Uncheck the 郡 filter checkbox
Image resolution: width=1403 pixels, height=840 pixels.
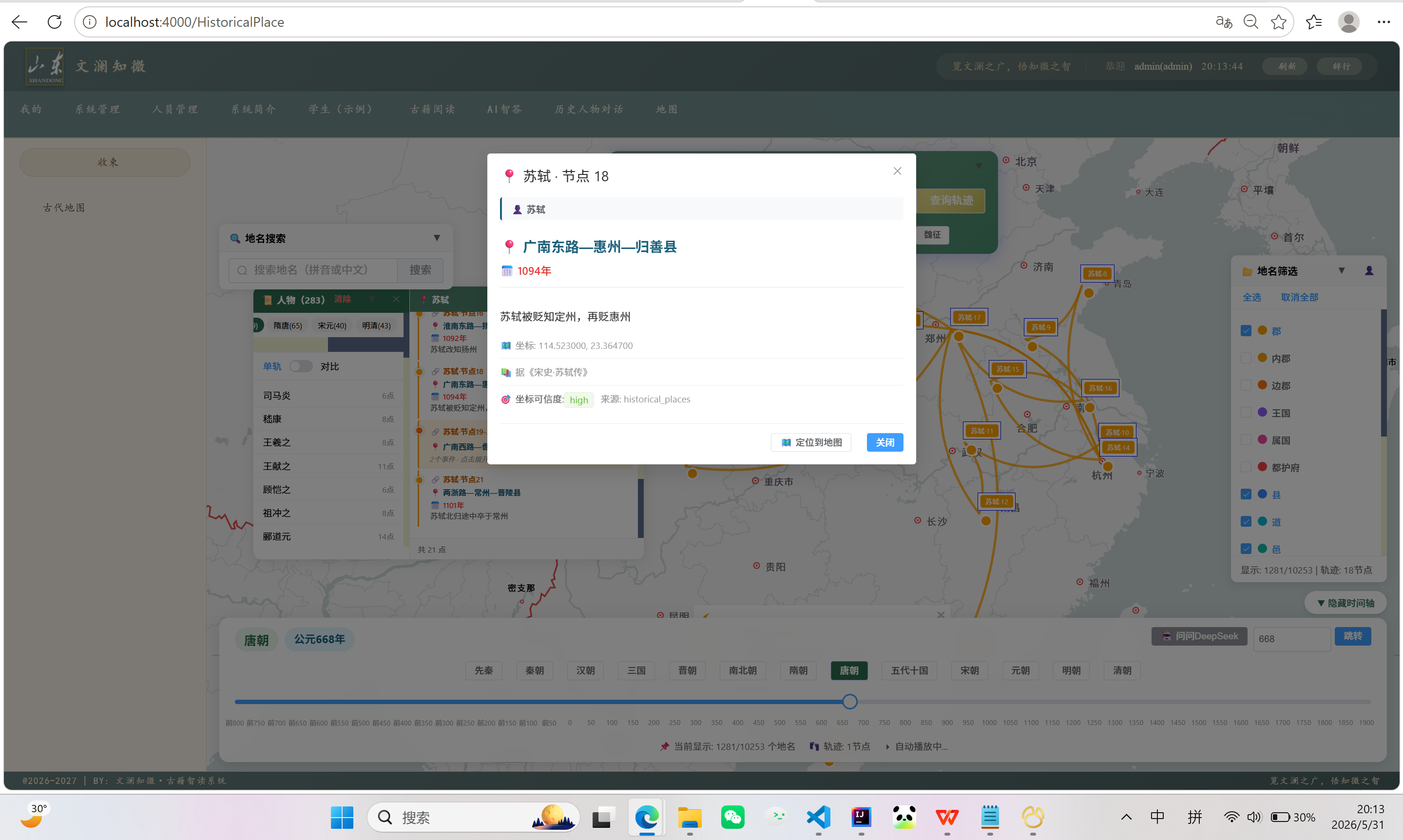point(1246,330)
